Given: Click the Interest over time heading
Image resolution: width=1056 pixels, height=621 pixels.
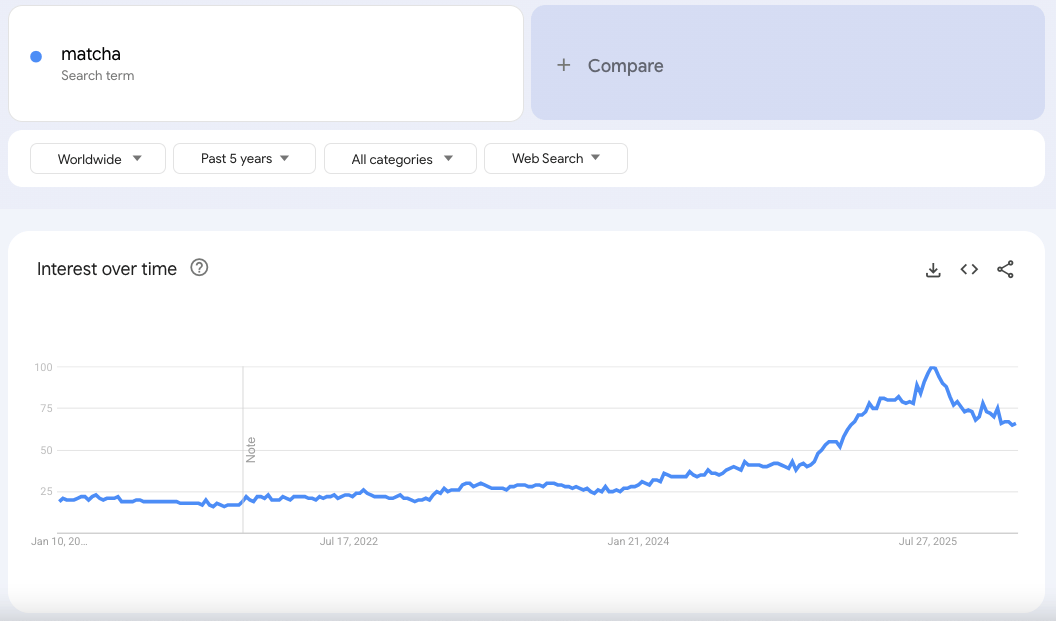Looking at the screenshot, I should tap(107, 269).
